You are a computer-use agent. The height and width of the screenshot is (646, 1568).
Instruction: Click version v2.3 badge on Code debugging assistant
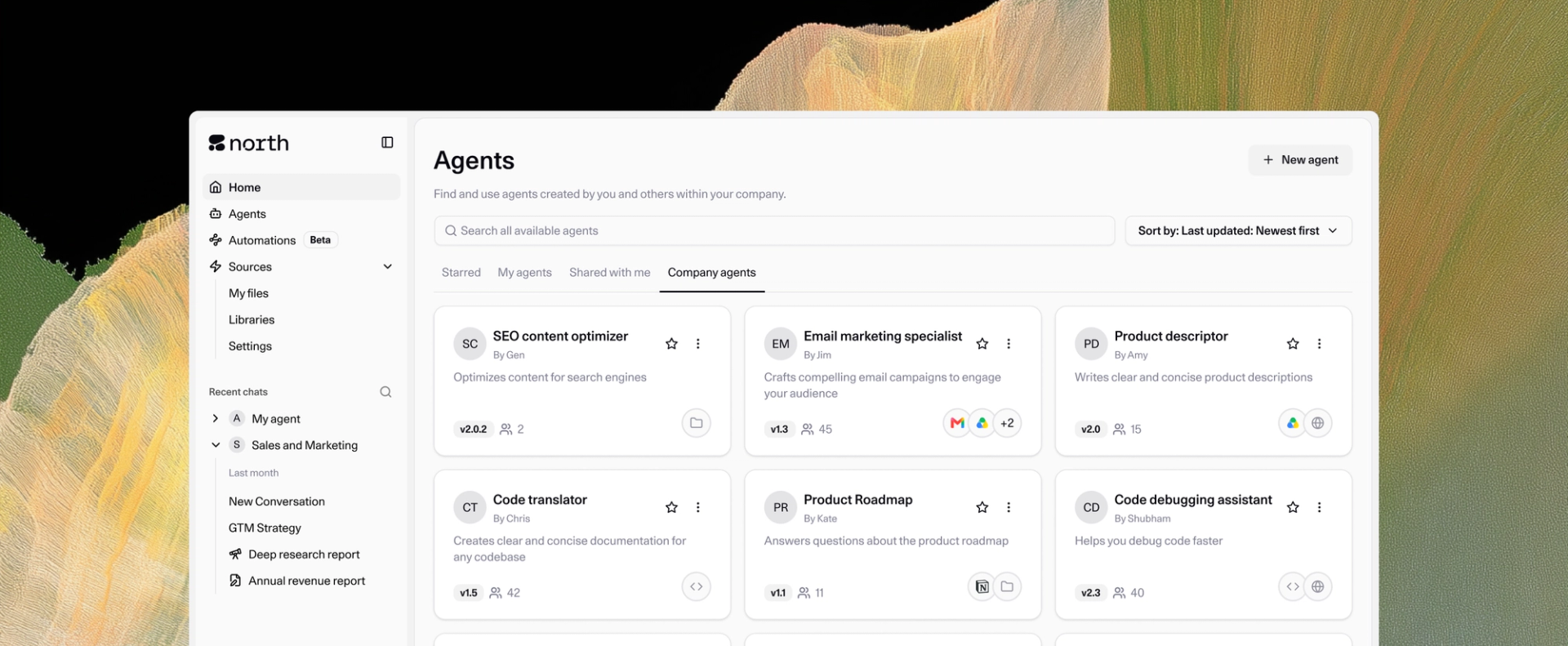1091,592
